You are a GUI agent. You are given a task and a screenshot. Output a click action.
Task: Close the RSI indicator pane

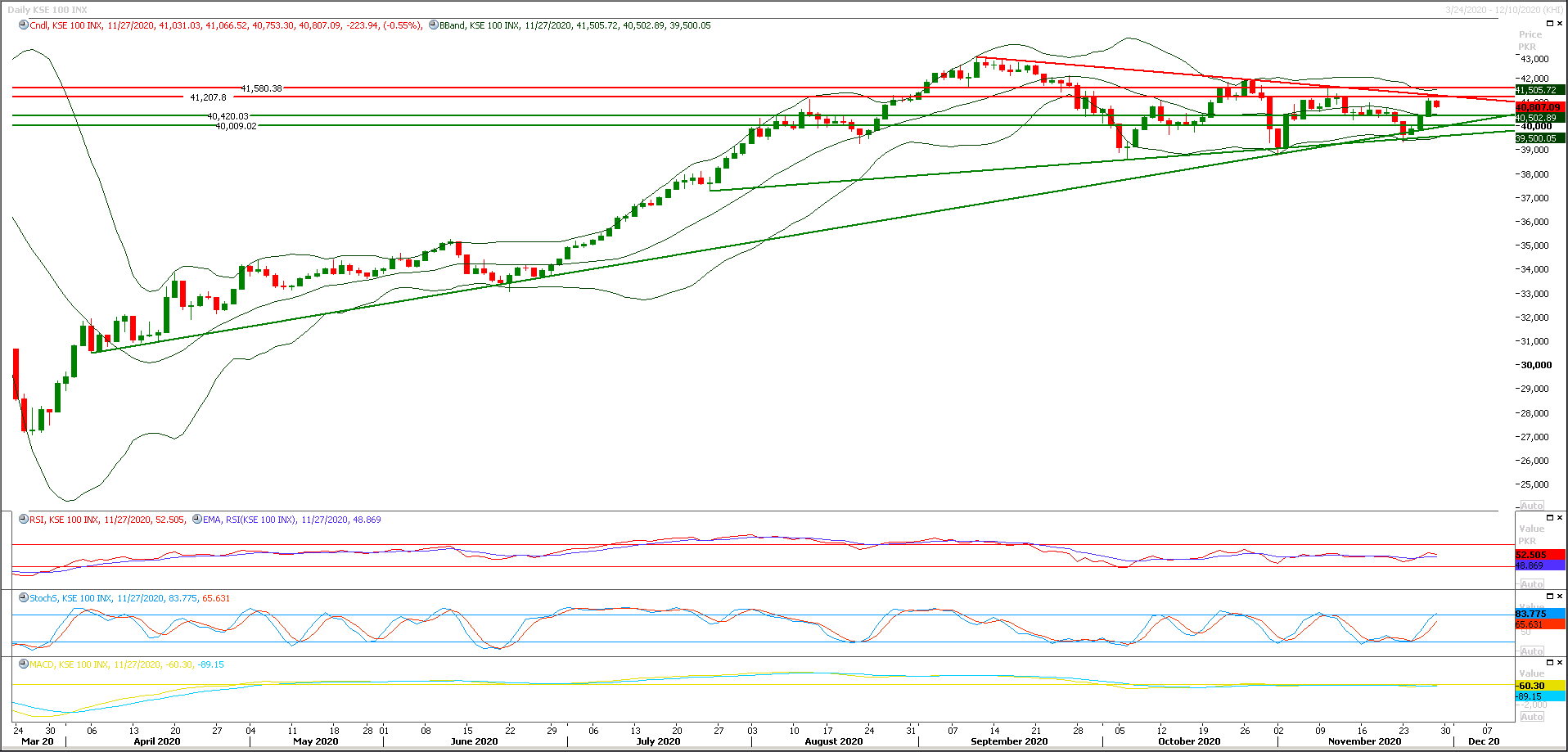(1560, 518)
